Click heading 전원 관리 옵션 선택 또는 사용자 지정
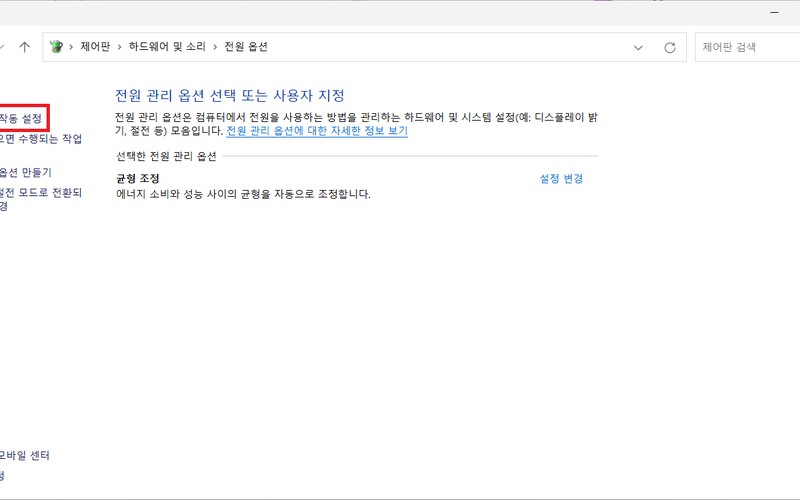800x500 pixels. 230,95
